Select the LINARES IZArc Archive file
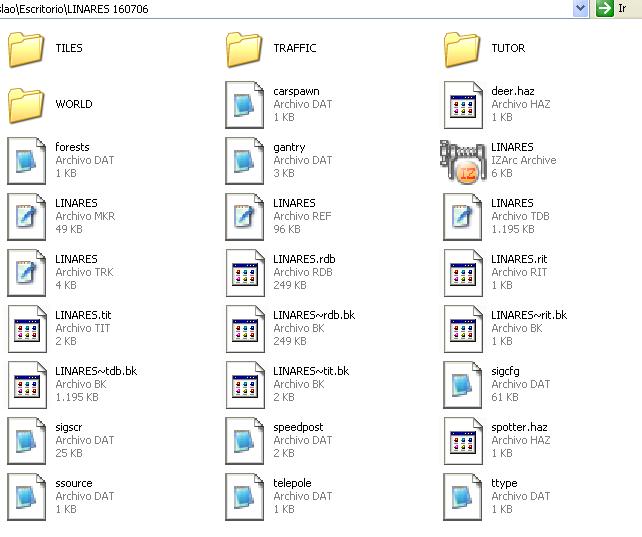642x537 pixels. [x=462, y=160]
